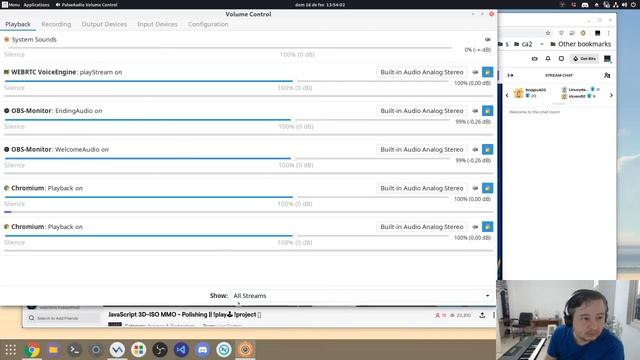Open the blue wave-logo app in dock
Viewport: 640px width, 360px height.
click(x=117, y=350)
